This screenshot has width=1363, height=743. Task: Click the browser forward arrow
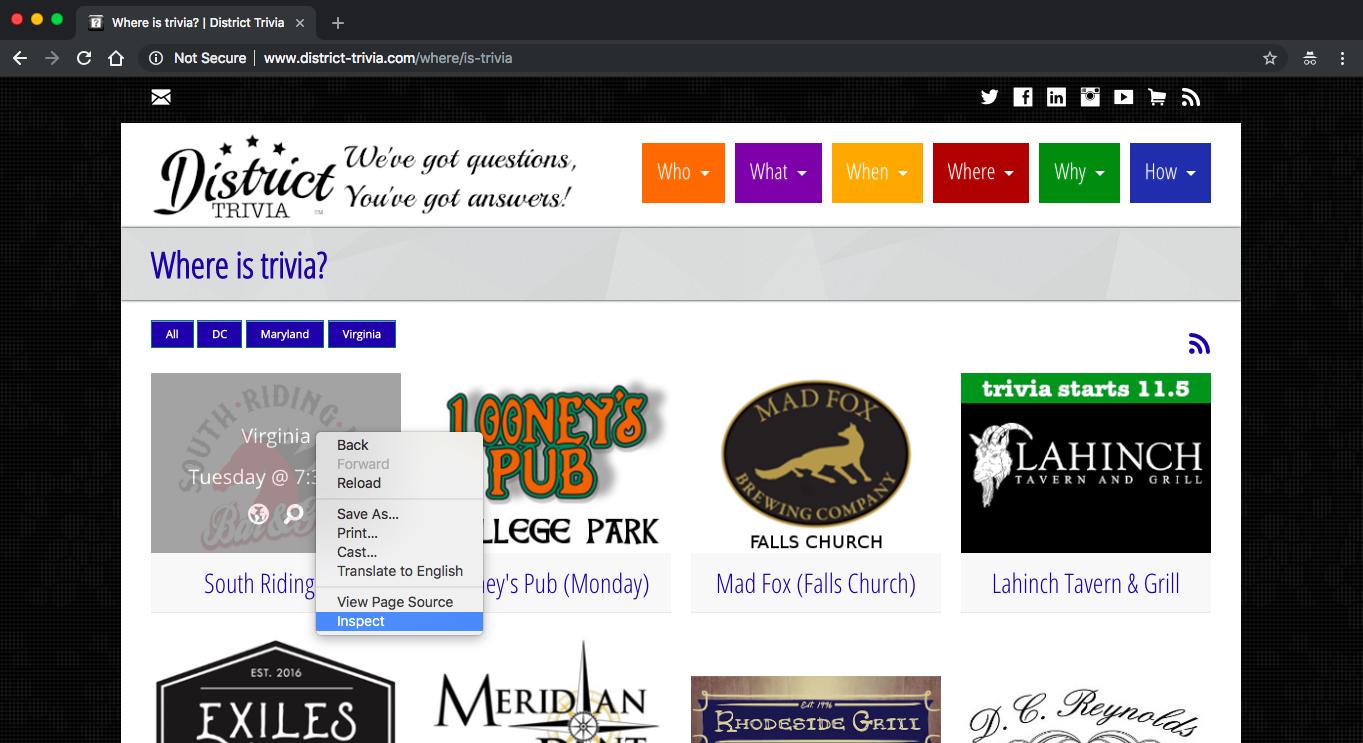[52, 58]
